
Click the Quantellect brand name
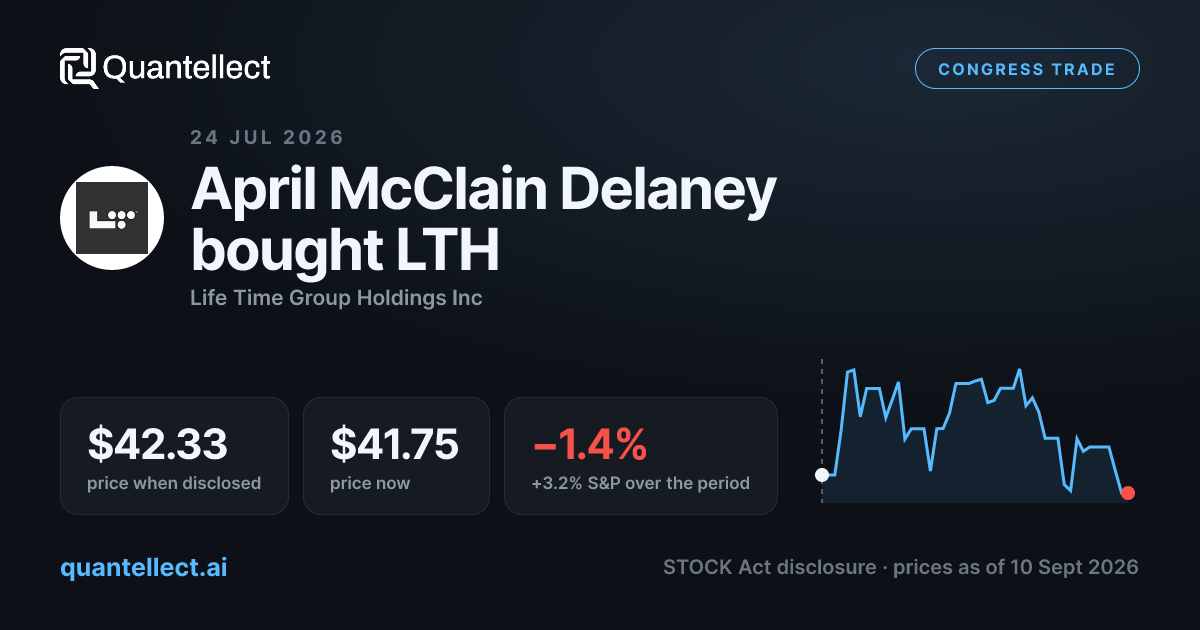coord(187,68)
